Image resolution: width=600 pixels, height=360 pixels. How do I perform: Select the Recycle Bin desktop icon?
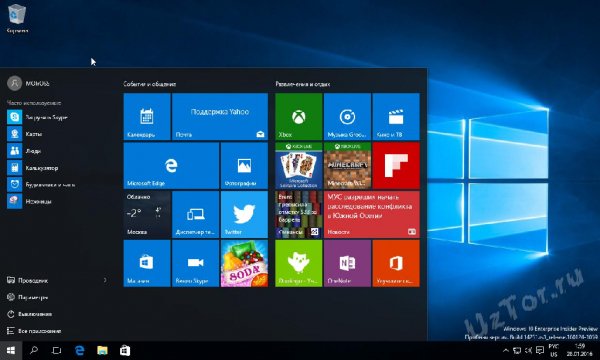[17, 19]
